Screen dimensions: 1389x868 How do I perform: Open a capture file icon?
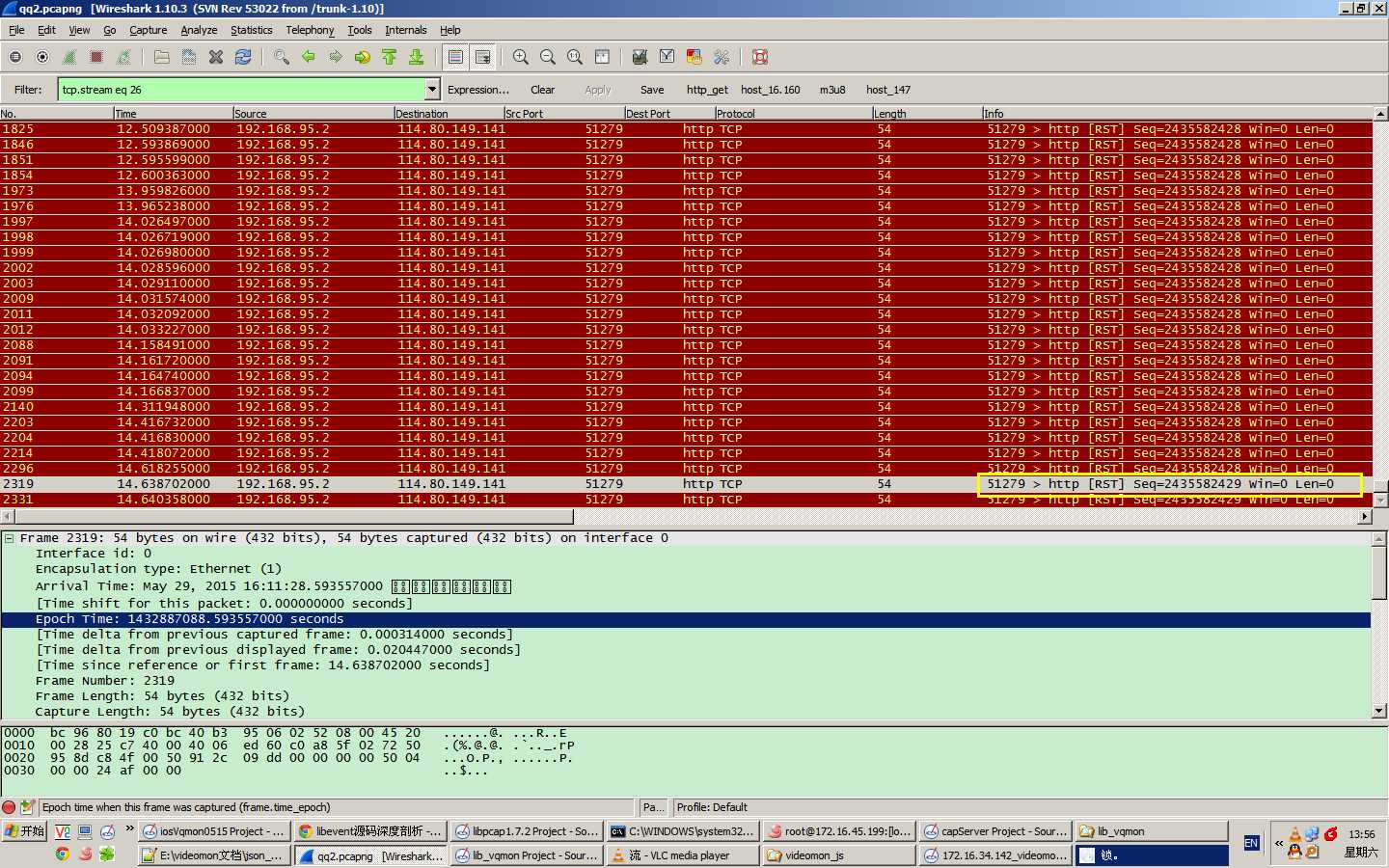pos(162,57)
